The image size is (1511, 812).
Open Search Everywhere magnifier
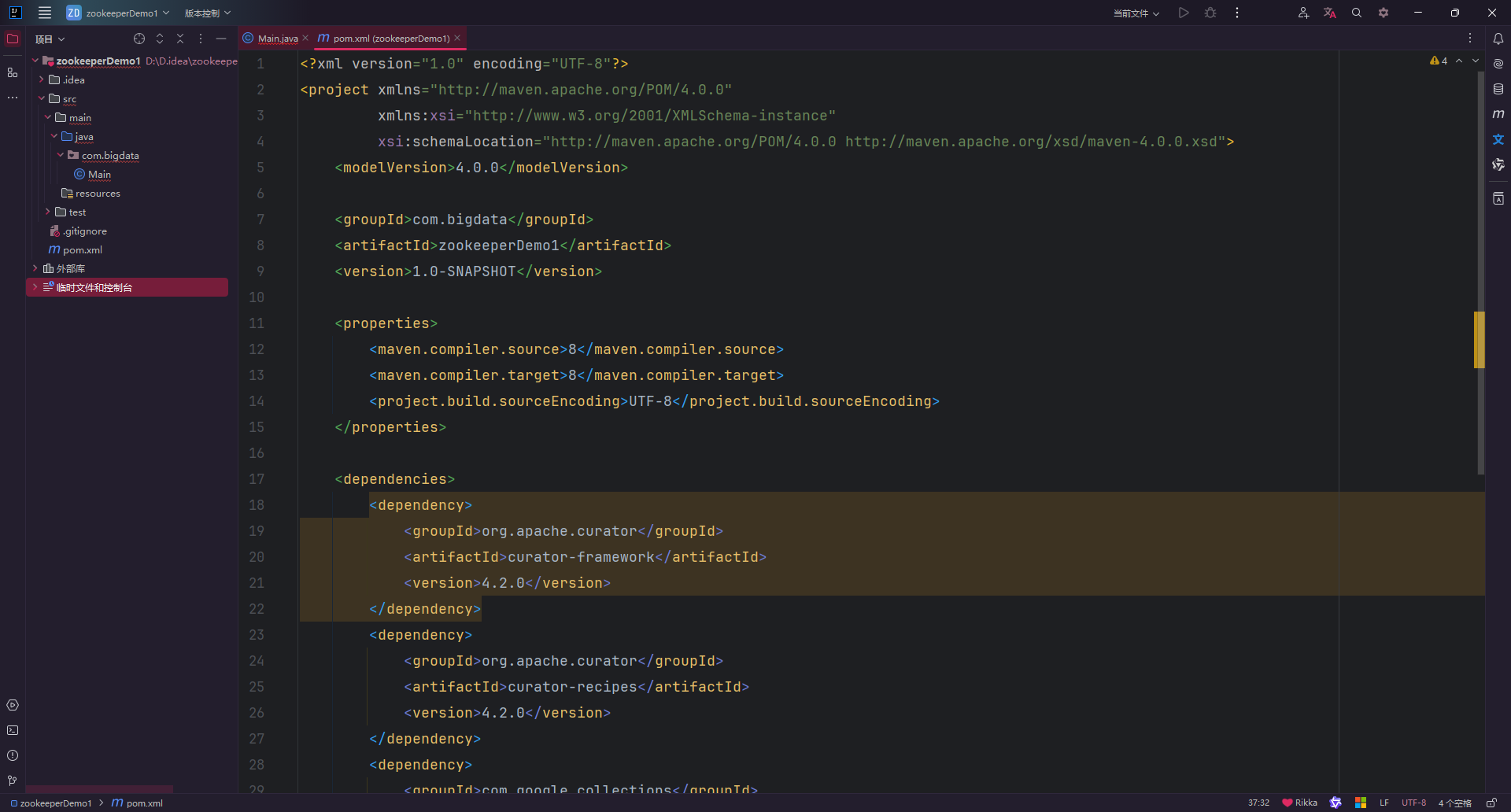[1357, 13]
